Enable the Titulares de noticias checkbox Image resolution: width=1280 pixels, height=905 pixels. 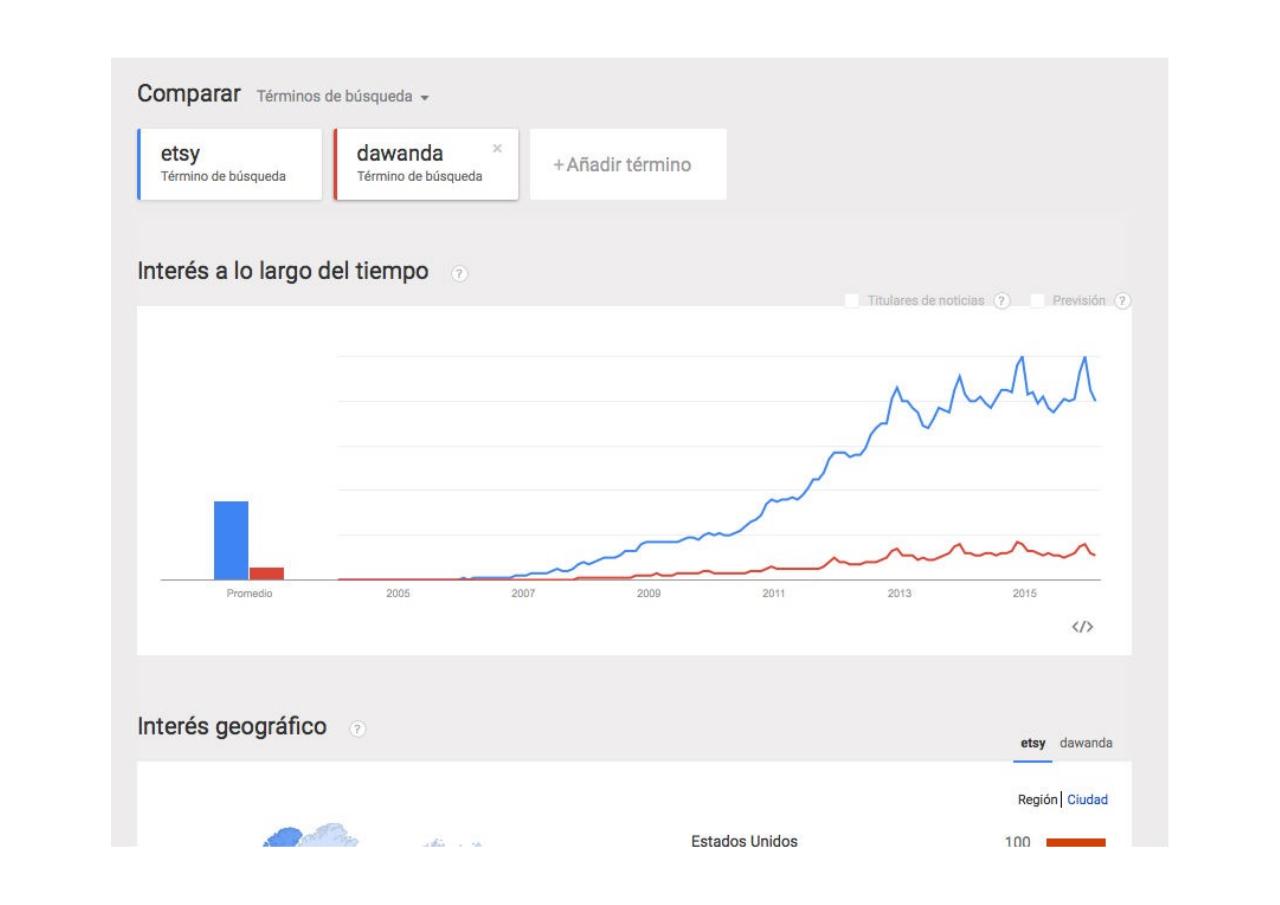(x=852, y=300)
